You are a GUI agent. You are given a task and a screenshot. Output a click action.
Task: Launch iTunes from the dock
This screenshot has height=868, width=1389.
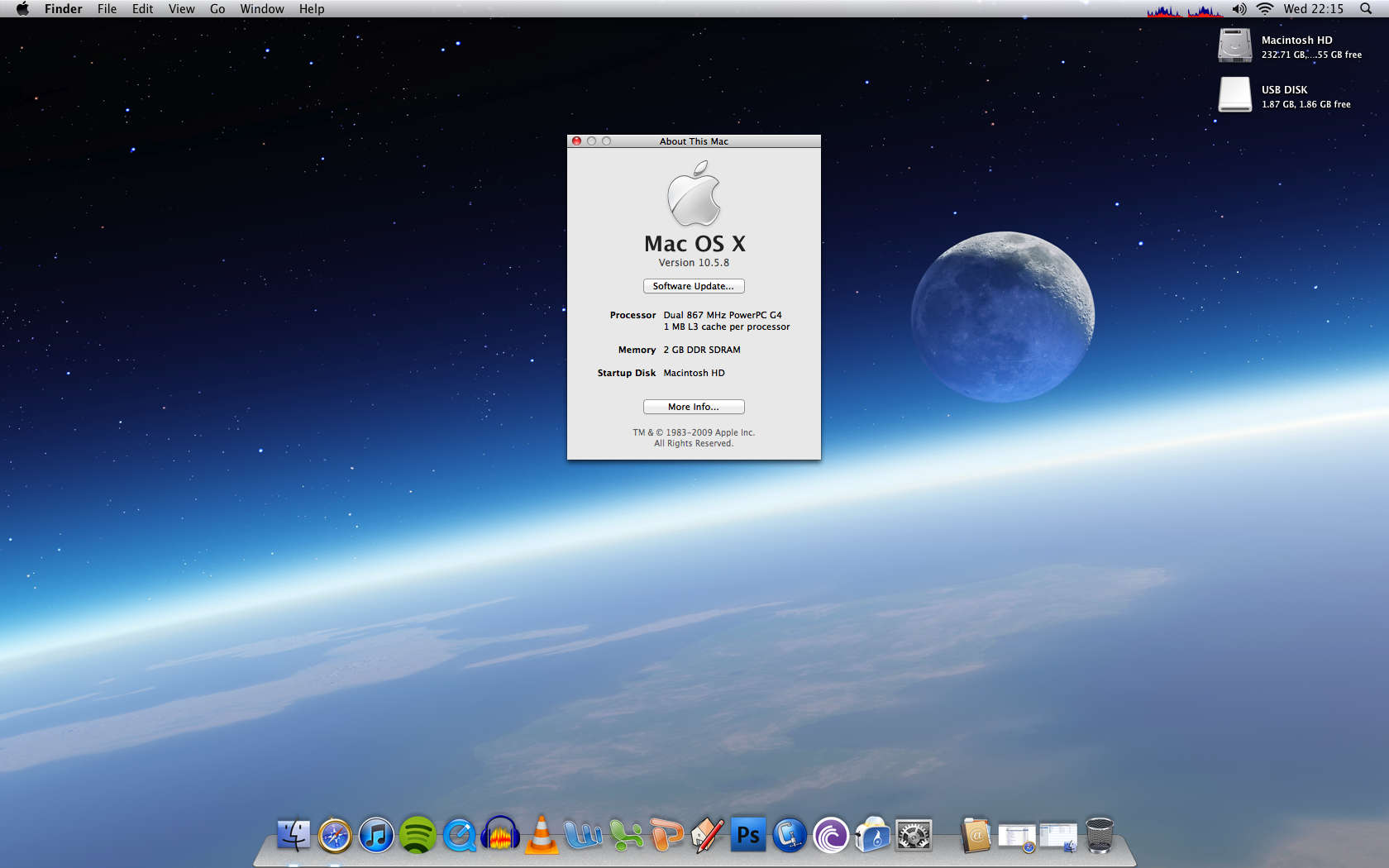pyautogui.click(x=376, y=836)
